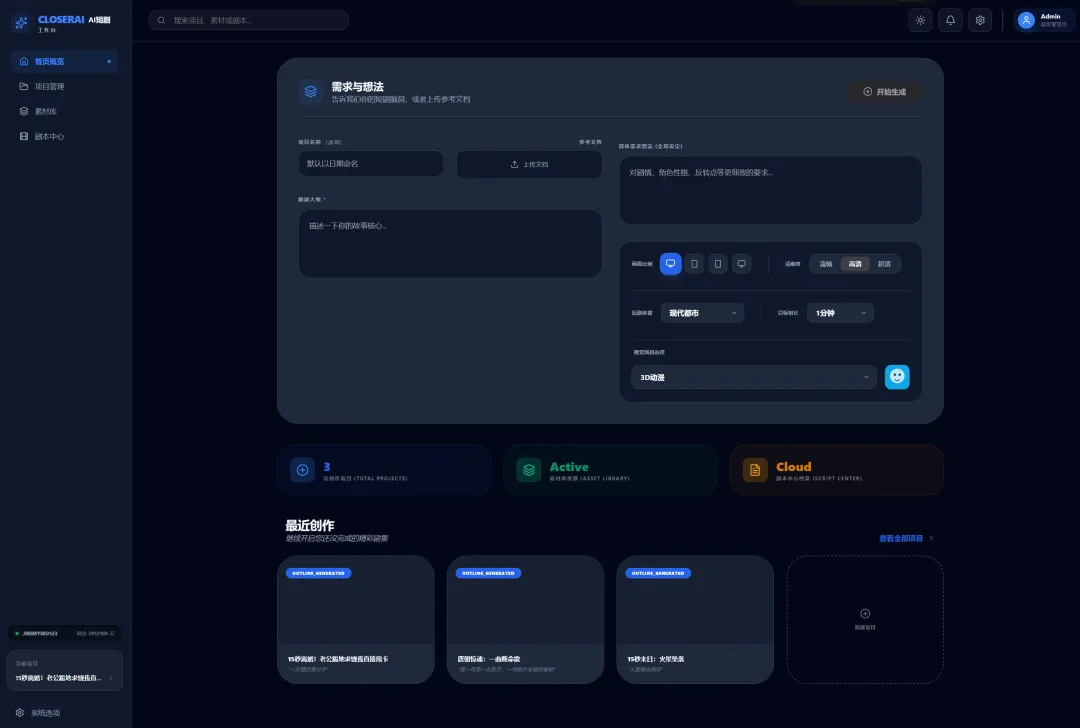Viewport: 1080px width, 728px height.
Task: Open the project card 15秒末日：火星坠落
Action: point(694,619)
